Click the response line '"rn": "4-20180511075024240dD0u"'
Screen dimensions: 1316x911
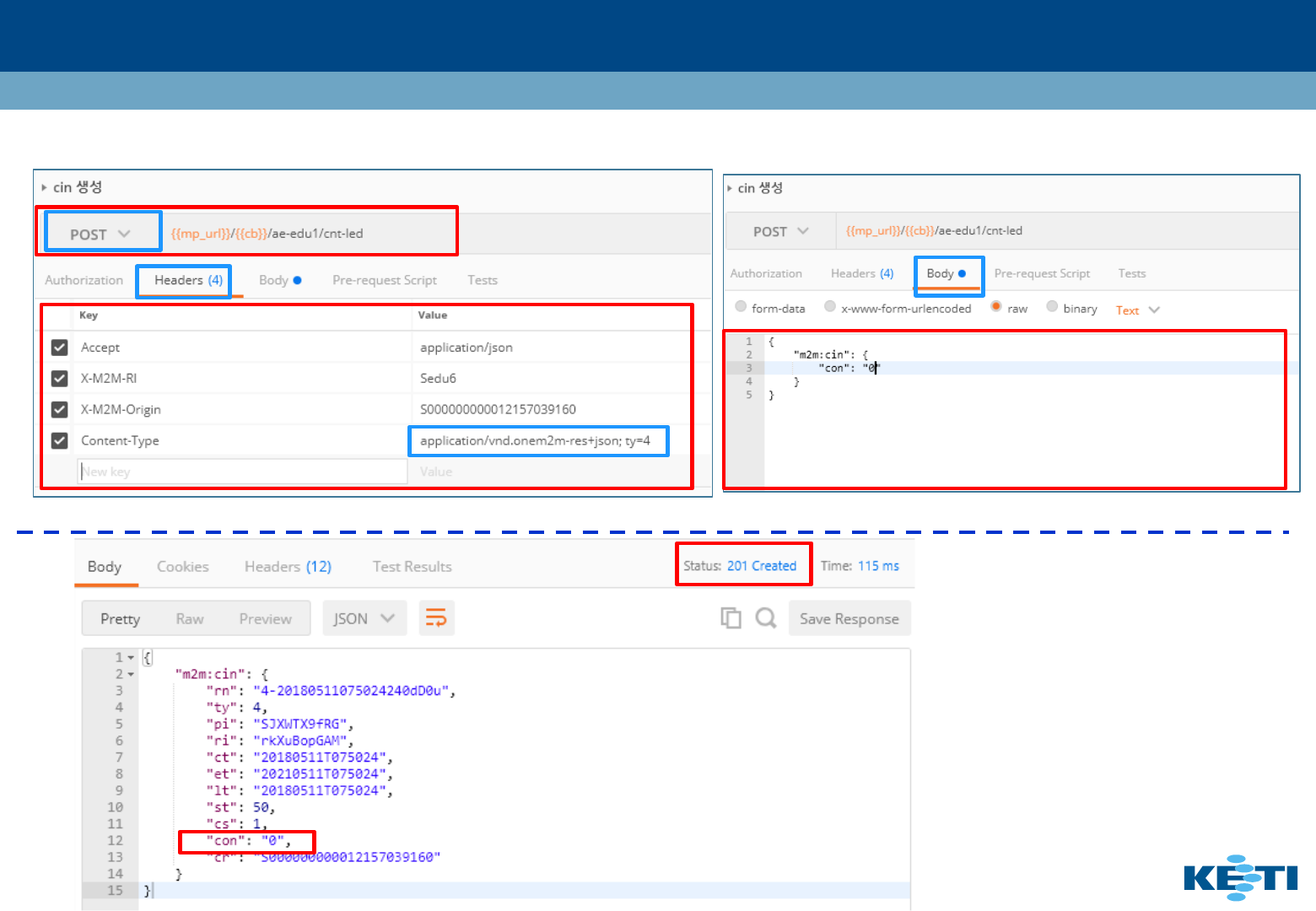point(331,691)
